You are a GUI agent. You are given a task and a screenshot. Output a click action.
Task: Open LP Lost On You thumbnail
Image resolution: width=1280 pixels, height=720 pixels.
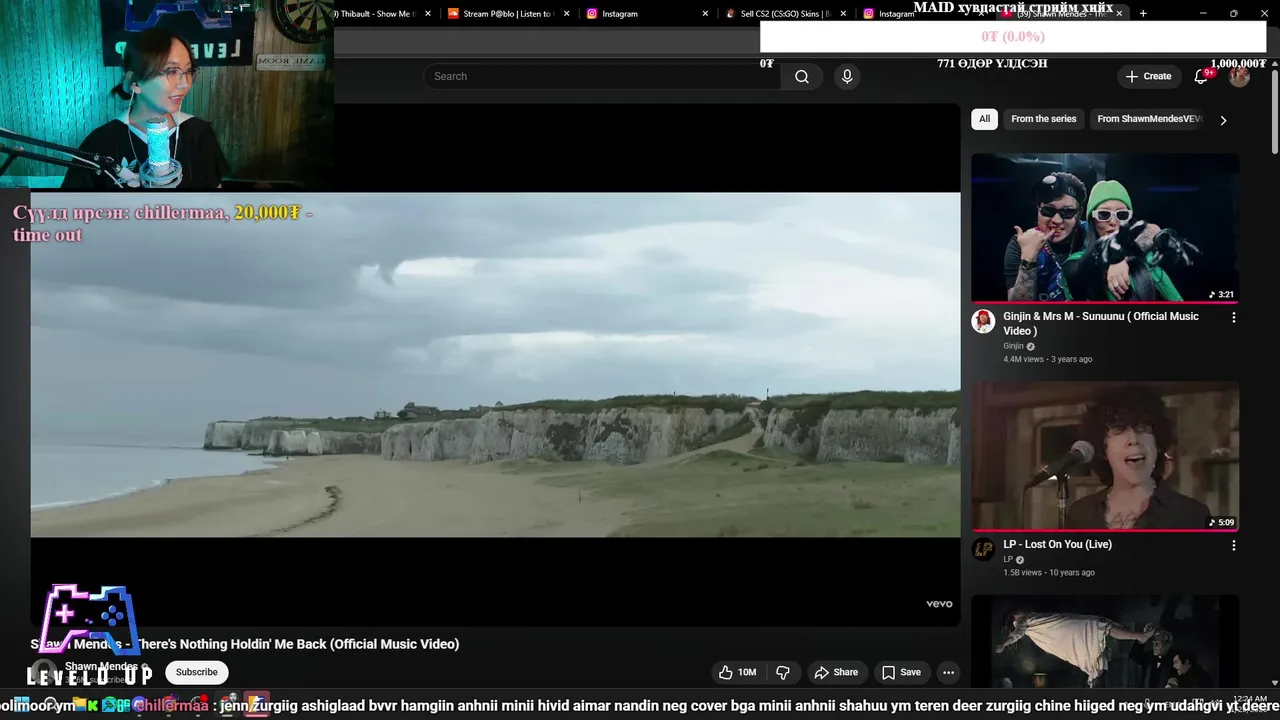(1105, 456)
